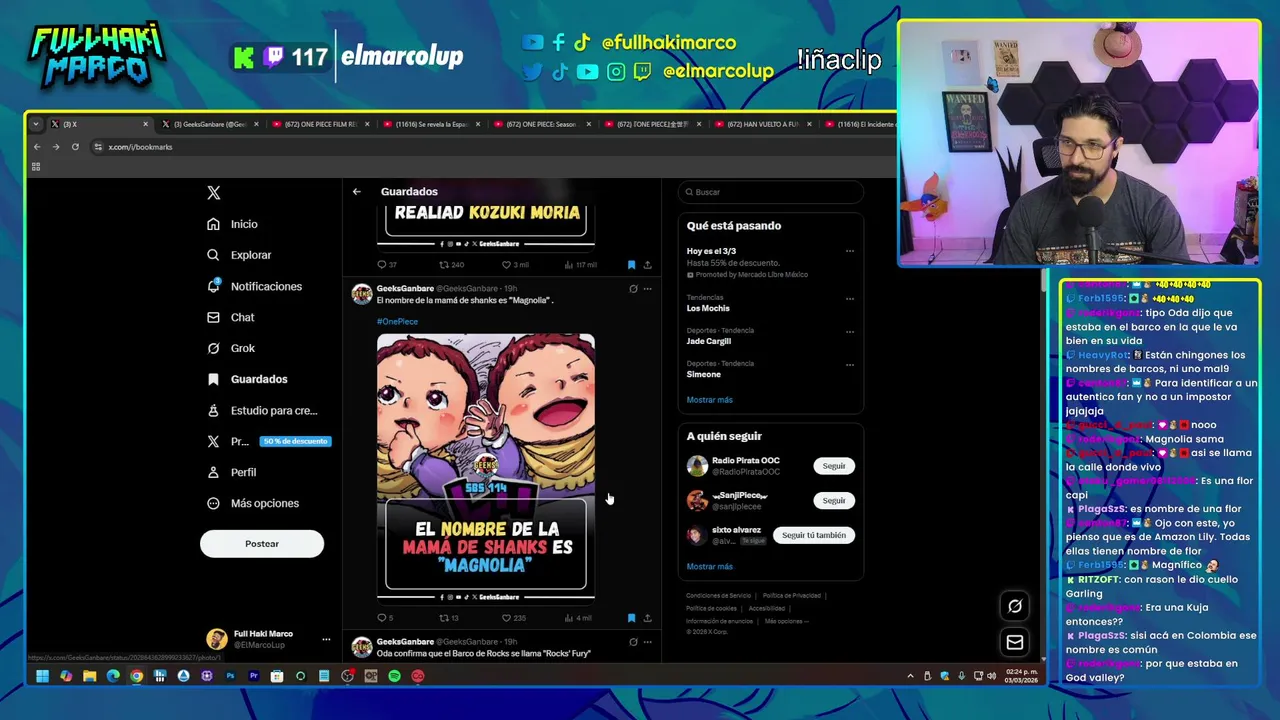Image resolution: width=1280 pixels, height=720 pixels.
Task: Open the floating Grok button
Action: tap(1015, 606)
